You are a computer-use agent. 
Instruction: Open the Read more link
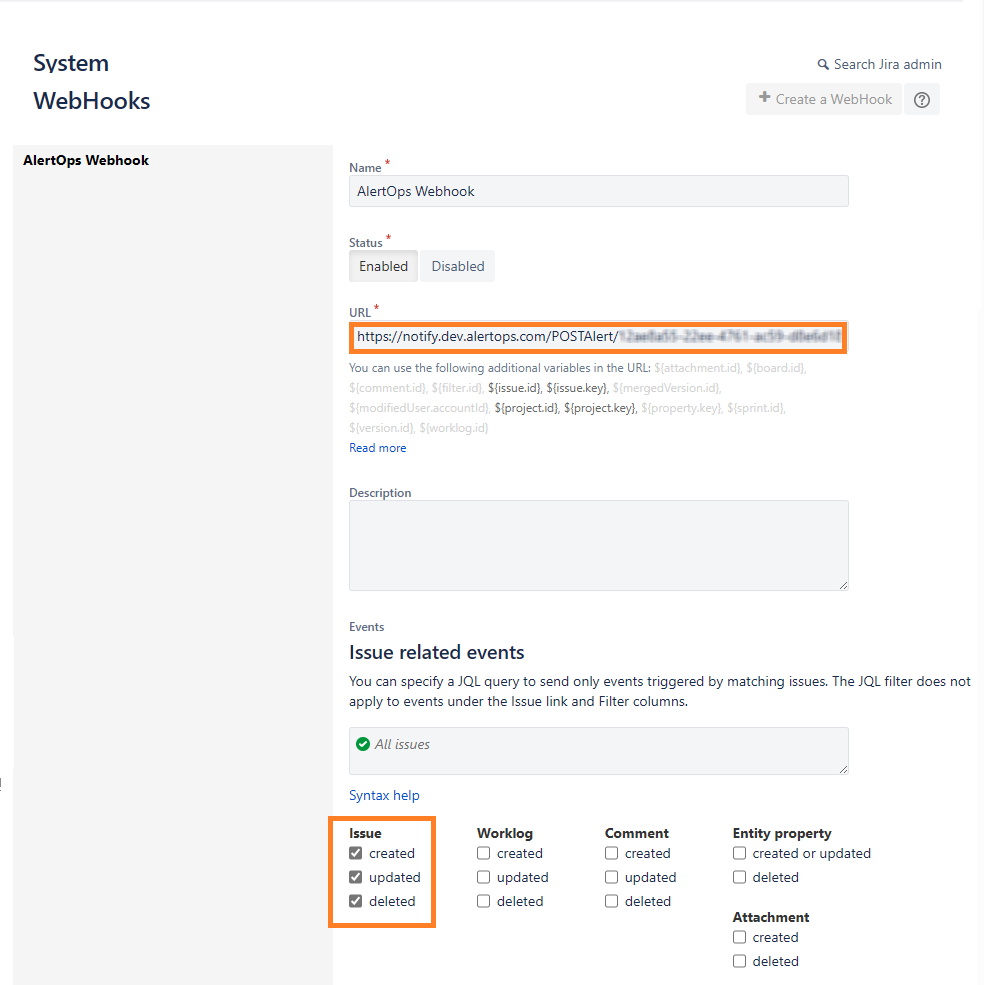point(377,448)
